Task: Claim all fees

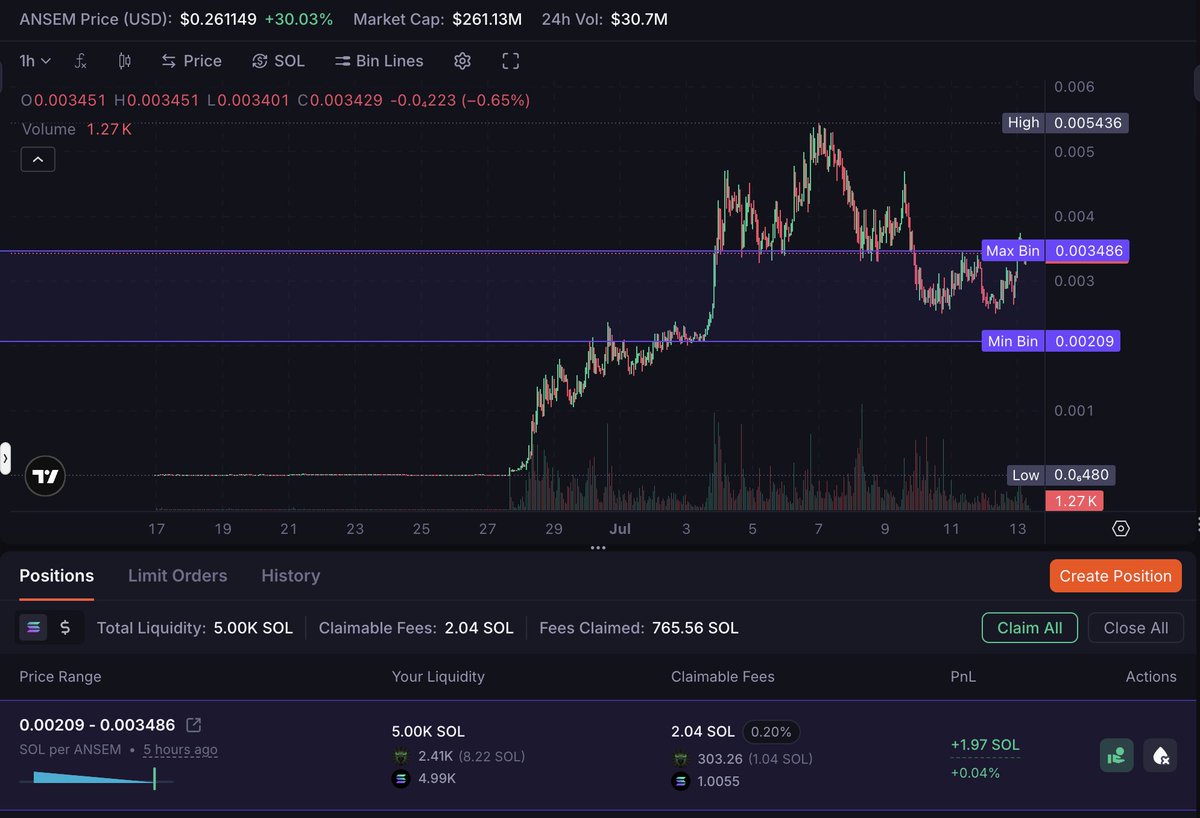Action: pyautogui.click(x=1030, y=628)
